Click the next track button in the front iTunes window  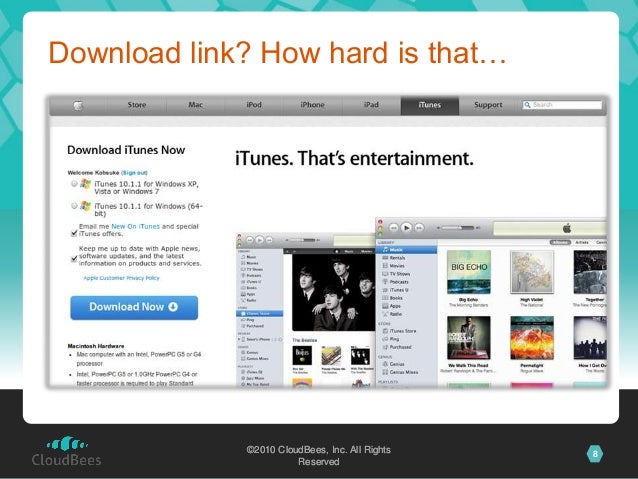point(419,228)
